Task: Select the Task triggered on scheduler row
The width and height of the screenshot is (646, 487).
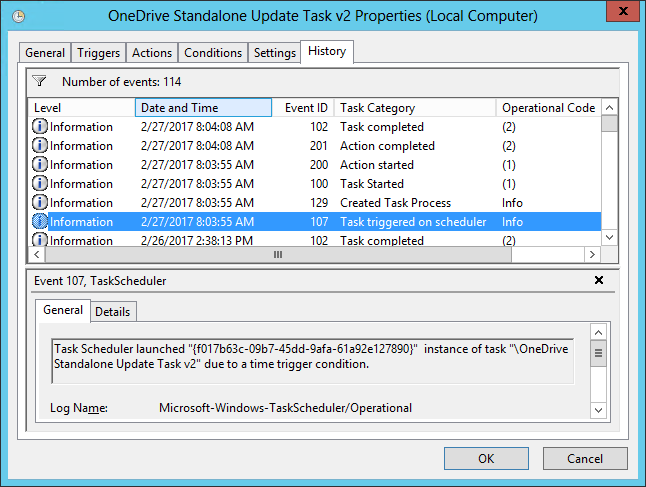Action: coord(315,221)
